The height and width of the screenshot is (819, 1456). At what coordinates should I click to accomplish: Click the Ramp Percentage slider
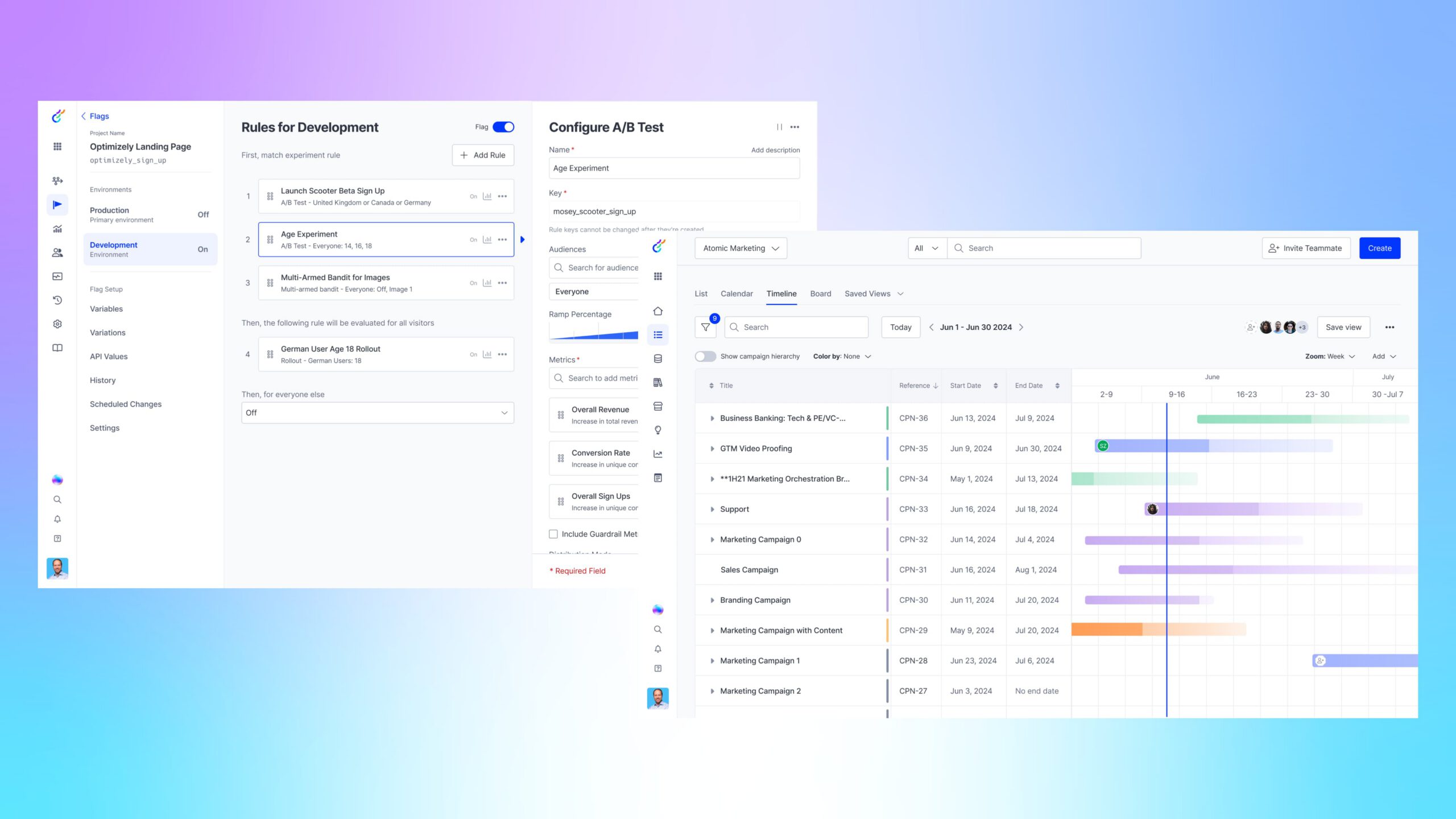593,333
